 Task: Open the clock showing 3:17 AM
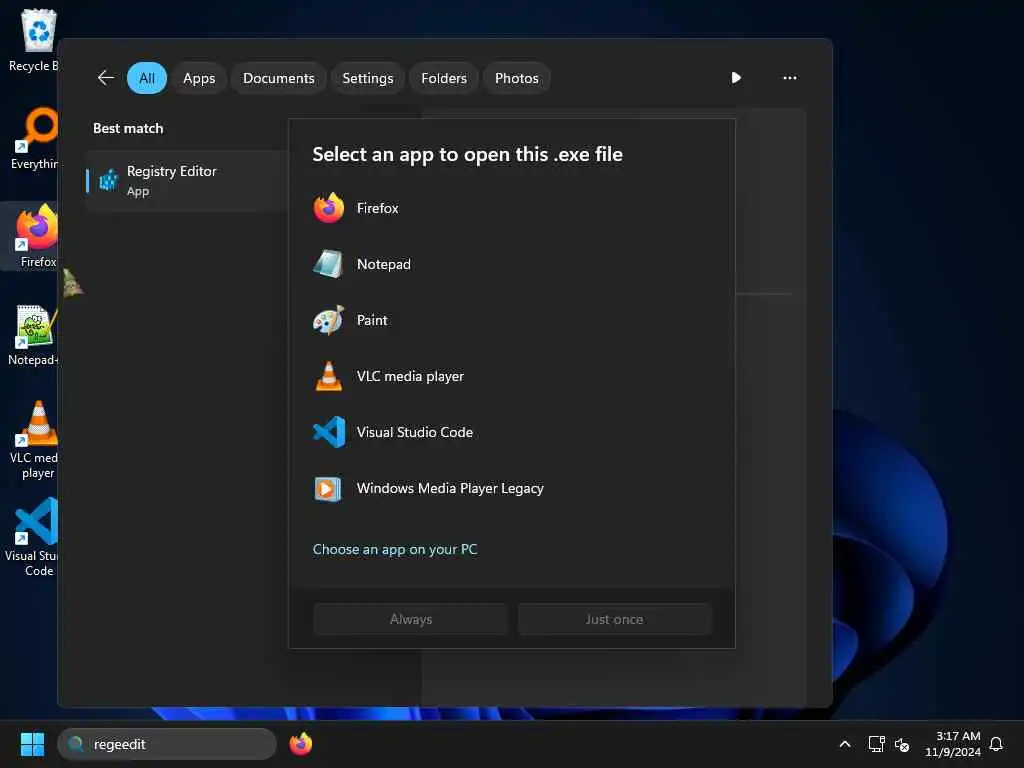[953, 744]
